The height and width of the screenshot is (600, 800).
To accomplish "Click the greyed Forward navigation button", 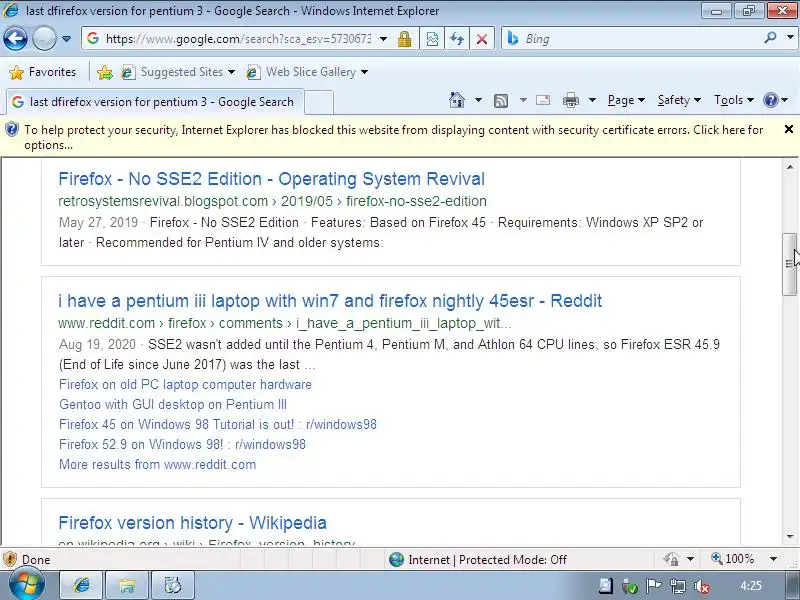I will (44, 39).
